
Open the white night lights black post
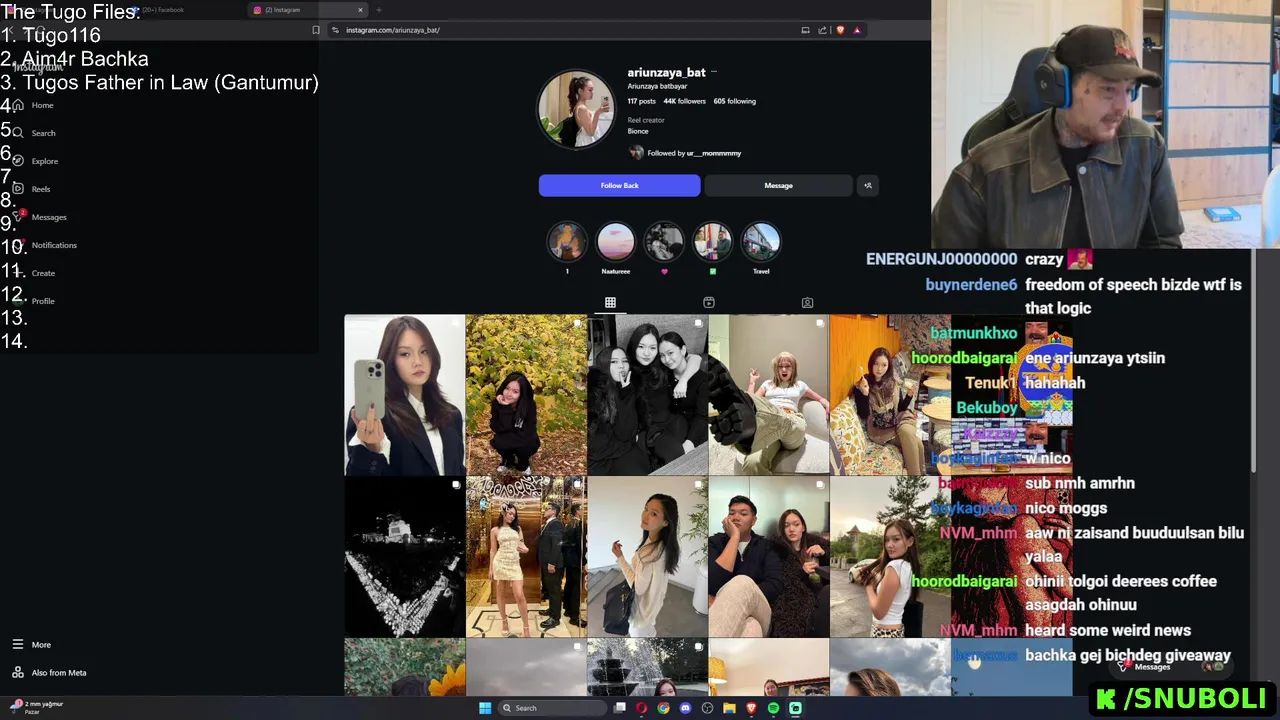(x=405, y=557)
